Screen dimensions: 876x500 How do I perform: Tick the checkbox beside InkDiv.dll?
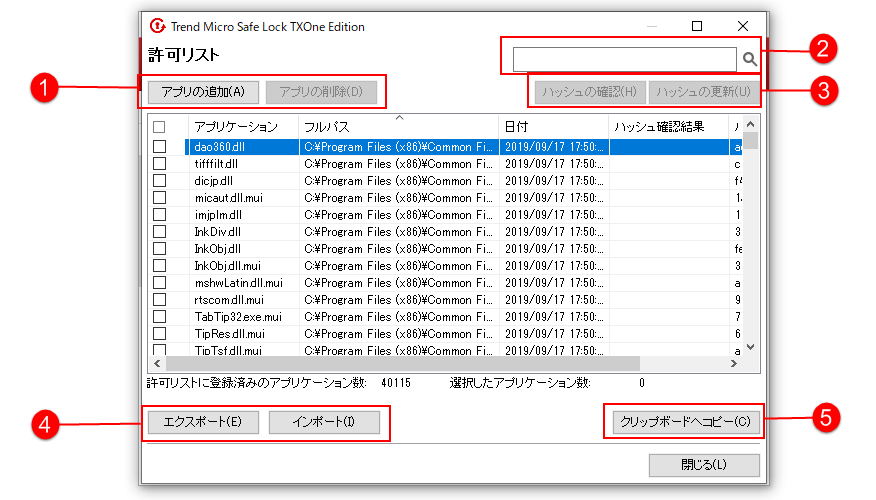coord(159,231)
